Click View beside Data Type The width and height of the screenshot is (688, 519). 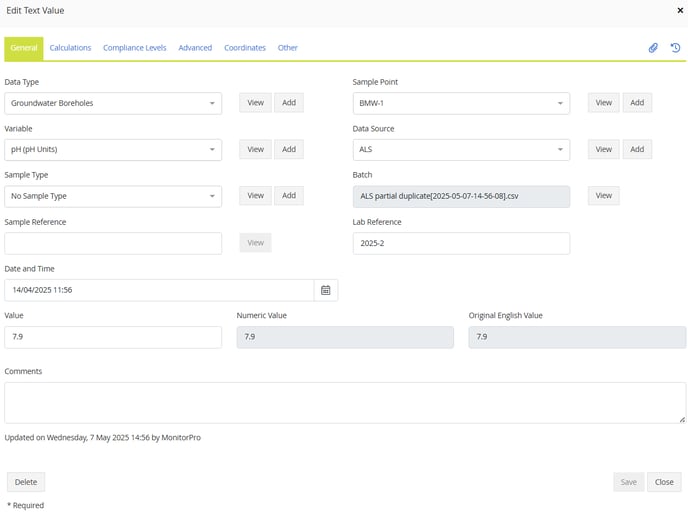255,103
